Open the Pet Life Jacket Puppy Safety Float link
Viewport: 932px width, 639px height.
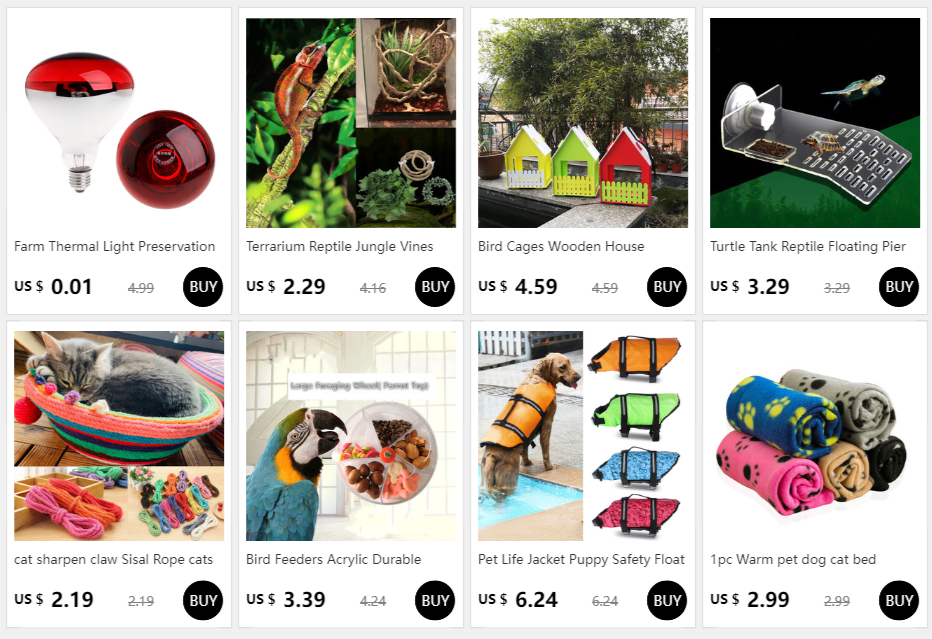tap(581, 559)
